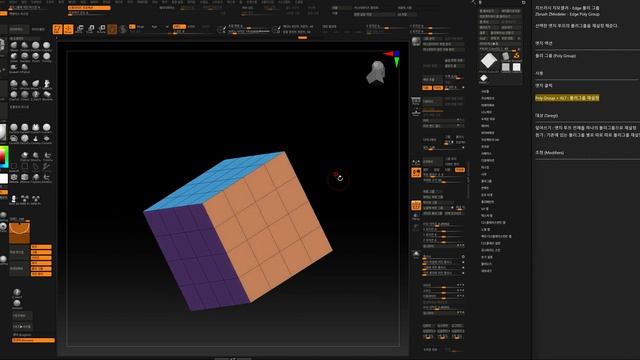Click the XYZ axis indicator in viewport corner
This screenshot has width=640, height=360.
pyautogui.click(x=392, y=58)
